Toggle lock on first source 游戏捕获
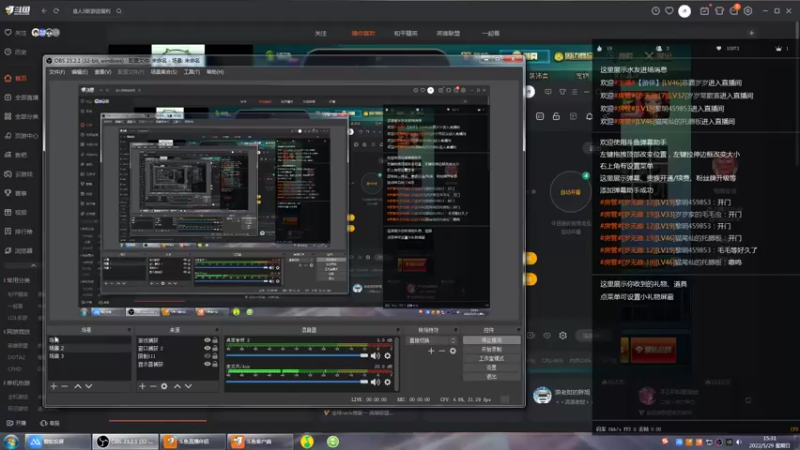800x450 pixels. 215,340
